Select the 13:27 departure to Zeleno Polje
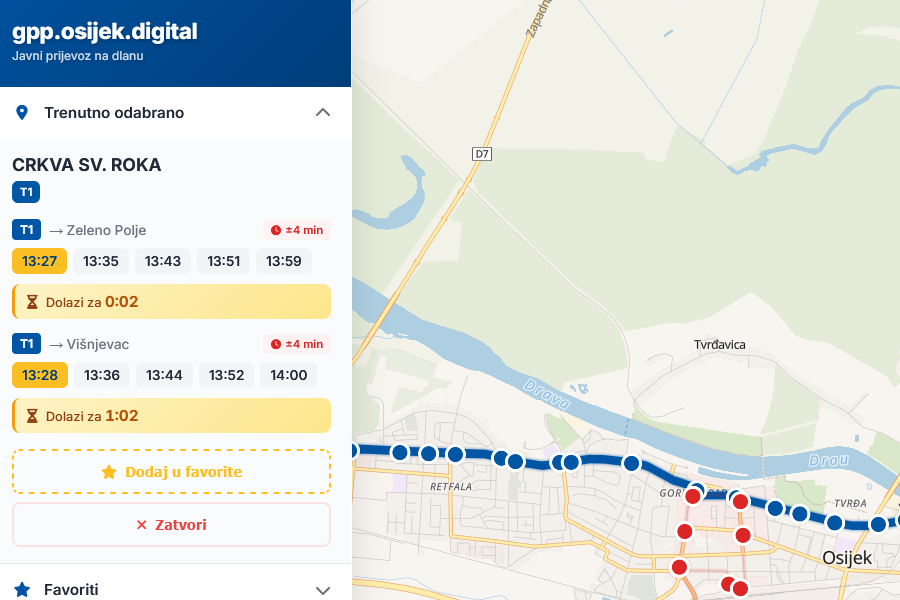900x600 pixels. [39, 261]
